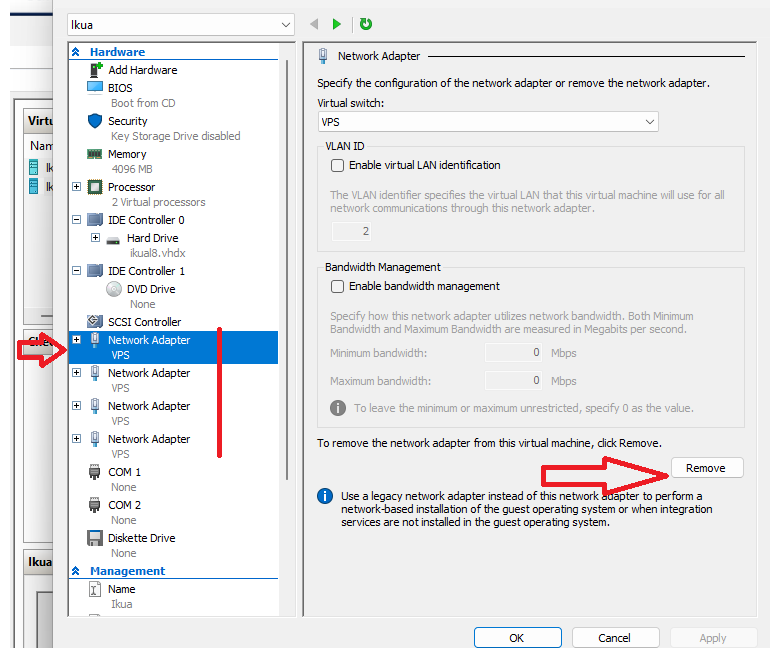
Task: Click the Maximum bandwidth input field
Action: tap(513, 380)
